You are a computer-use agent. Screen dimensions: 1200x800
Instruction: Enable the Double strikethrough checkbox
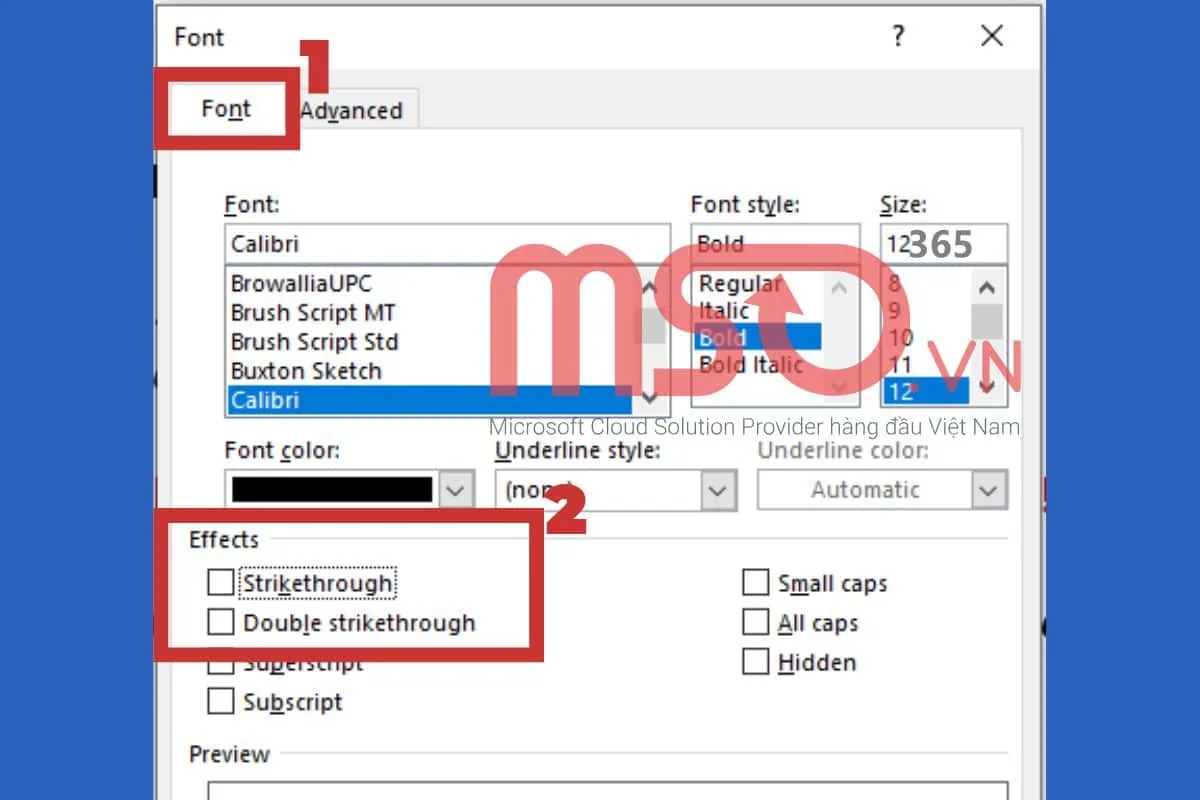tap(221, 623)
